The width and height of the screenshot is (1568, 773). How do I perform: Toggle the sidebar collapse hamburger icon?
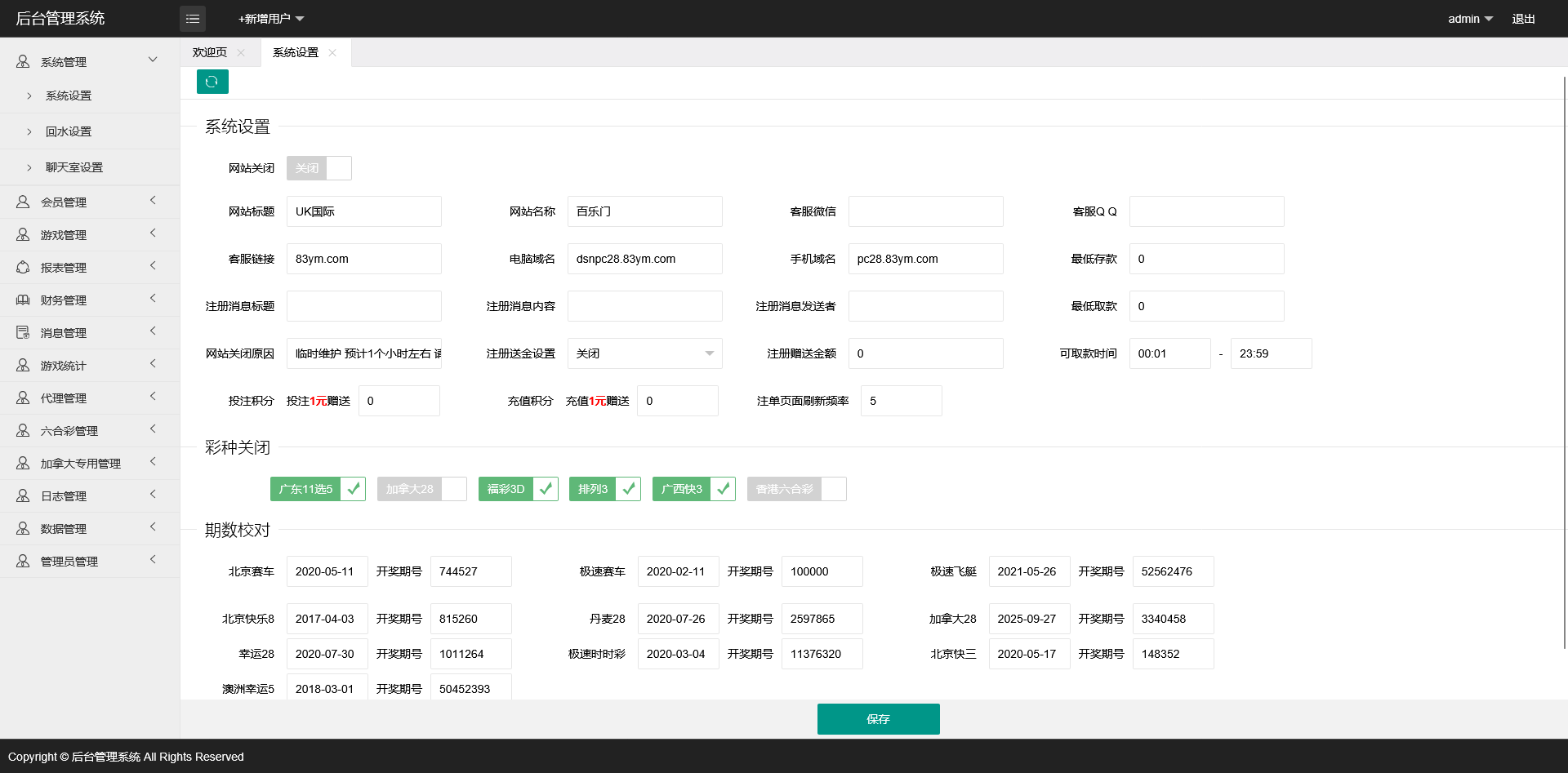tap(193, 19)
